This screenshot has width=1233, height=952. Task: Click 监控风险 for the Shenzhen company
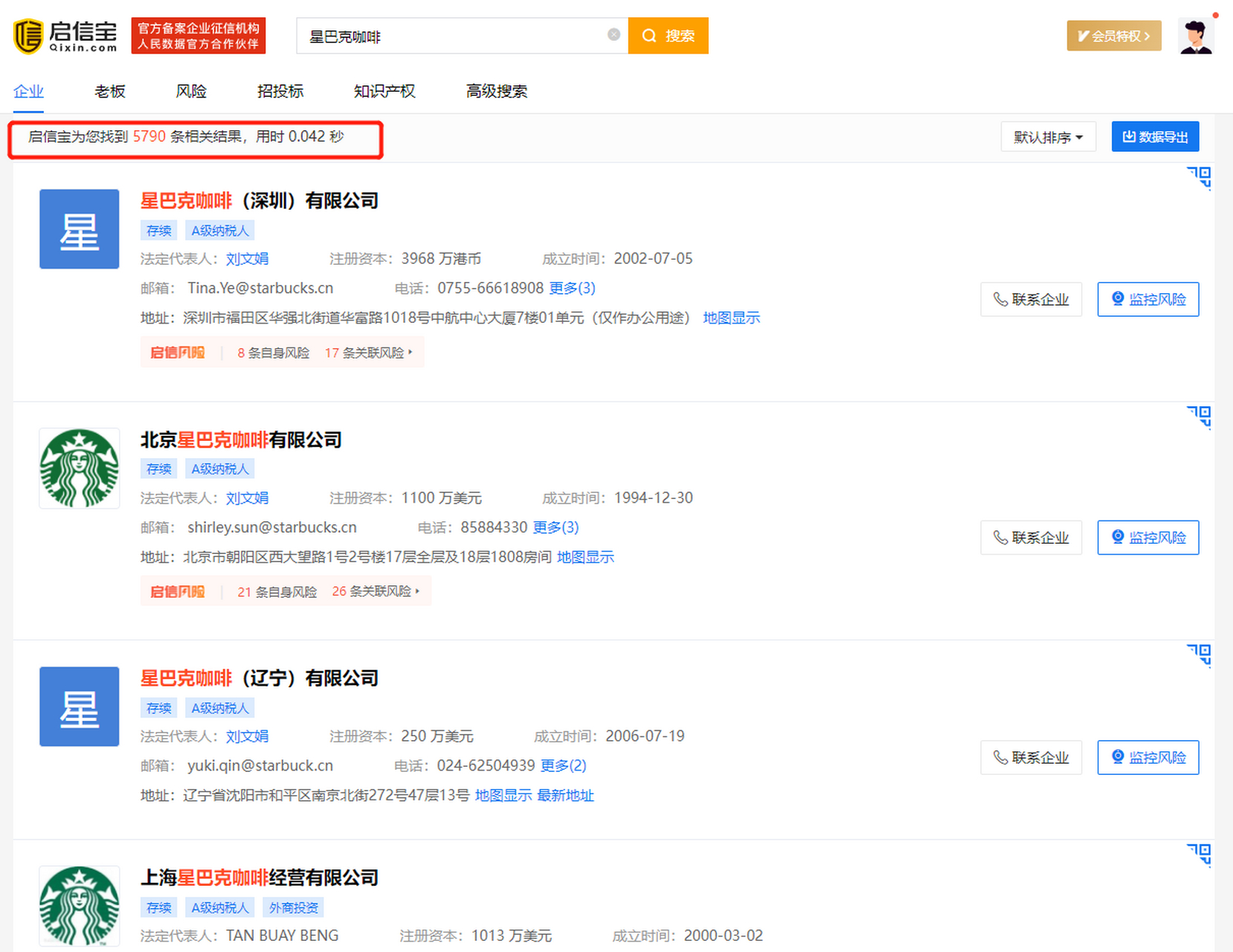point(1148,299)
